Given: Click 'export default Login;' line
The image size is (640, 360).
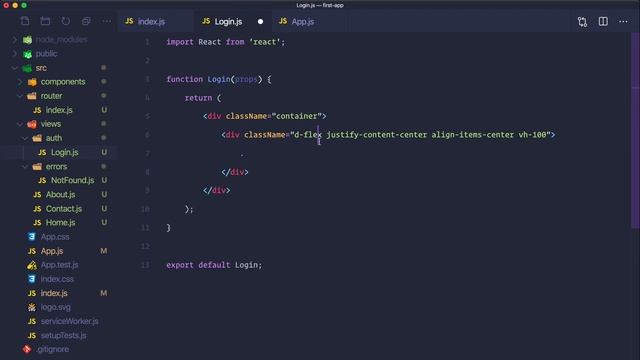Looking at the screenshot, I should [214, 265].
